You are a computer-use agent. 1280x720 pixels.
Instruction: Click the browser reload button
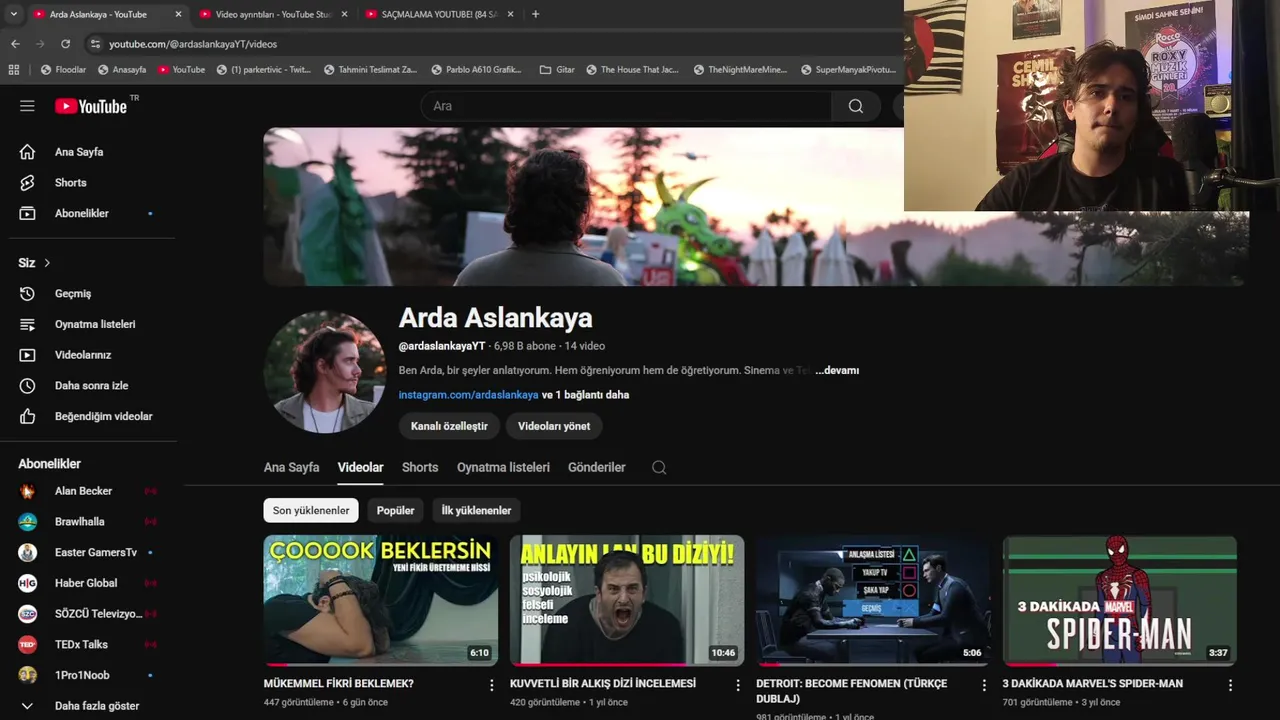(x=65, y=44)
